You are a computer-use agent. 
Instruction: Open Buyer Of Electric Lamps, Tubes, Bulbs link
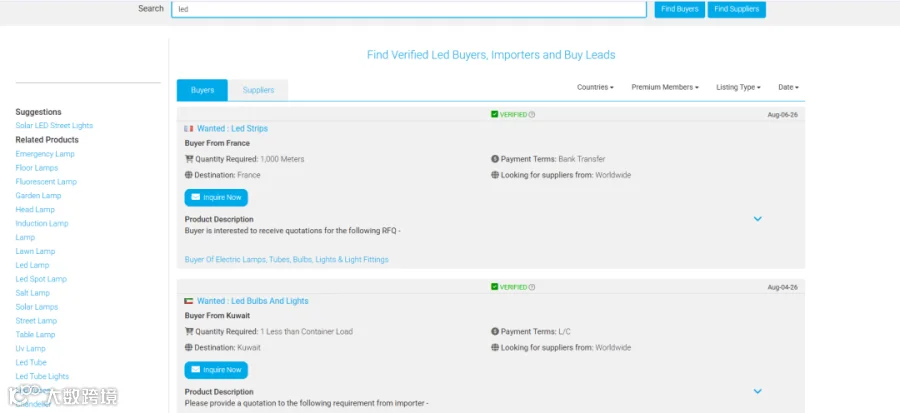click(286, 260)
